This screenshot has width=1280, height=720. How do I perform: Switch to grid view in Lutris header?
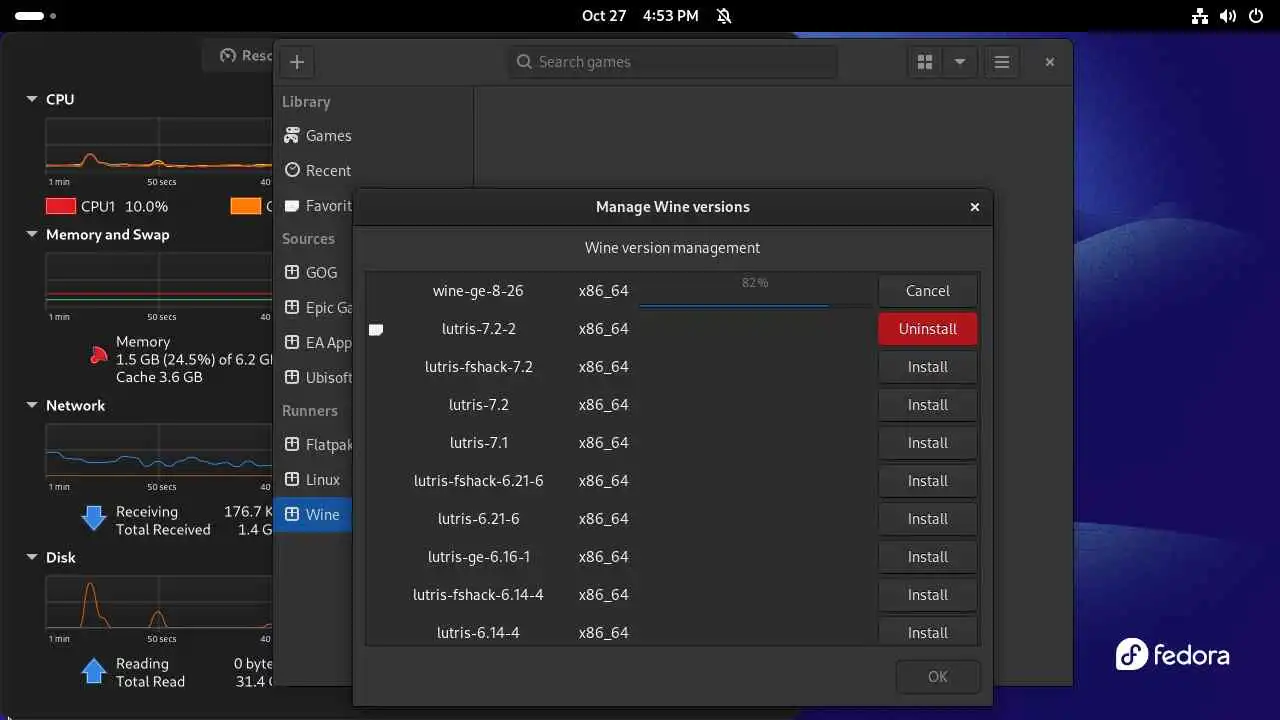(x=925, y=62)
